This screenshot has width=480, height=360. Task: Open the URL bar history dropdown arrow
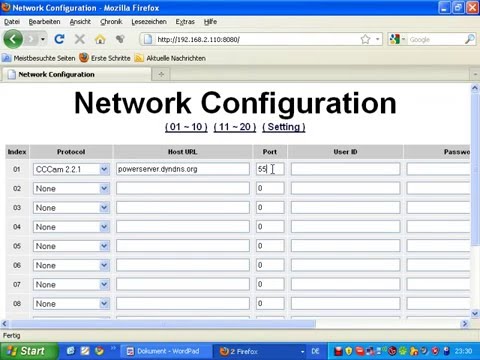point(377,39)
